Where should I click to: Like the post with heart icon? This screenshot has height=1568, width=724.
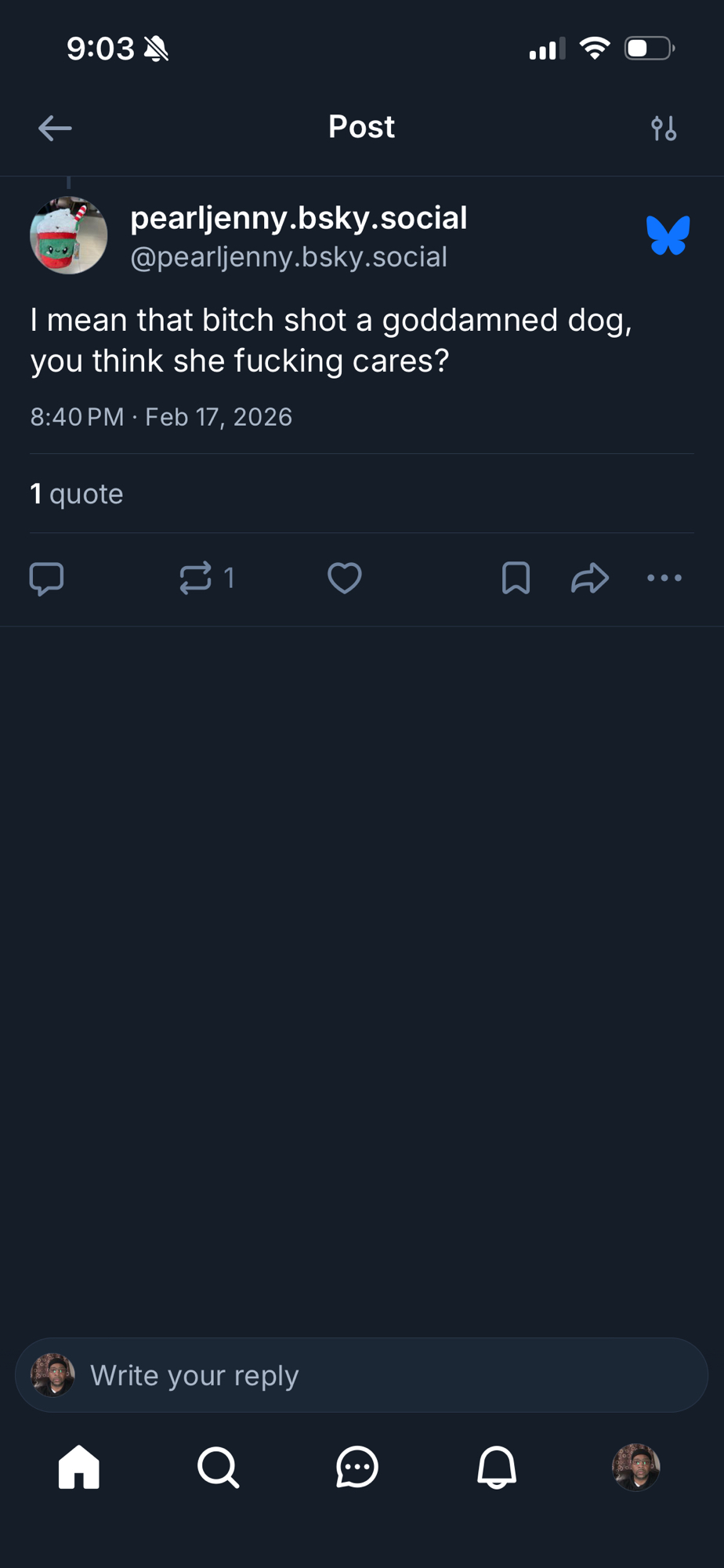point(344,579)
